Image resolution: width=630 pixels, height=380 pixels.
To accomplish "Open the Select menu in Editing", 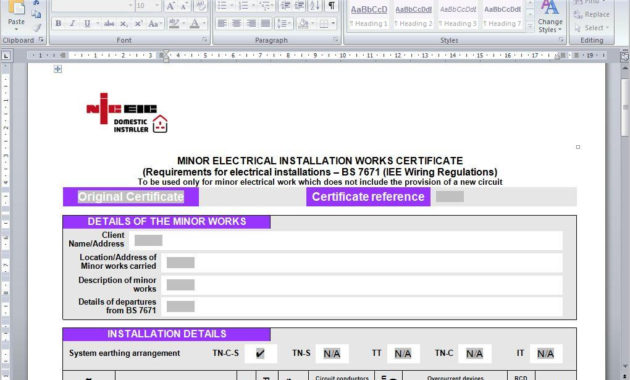I will tap(591, 28).
